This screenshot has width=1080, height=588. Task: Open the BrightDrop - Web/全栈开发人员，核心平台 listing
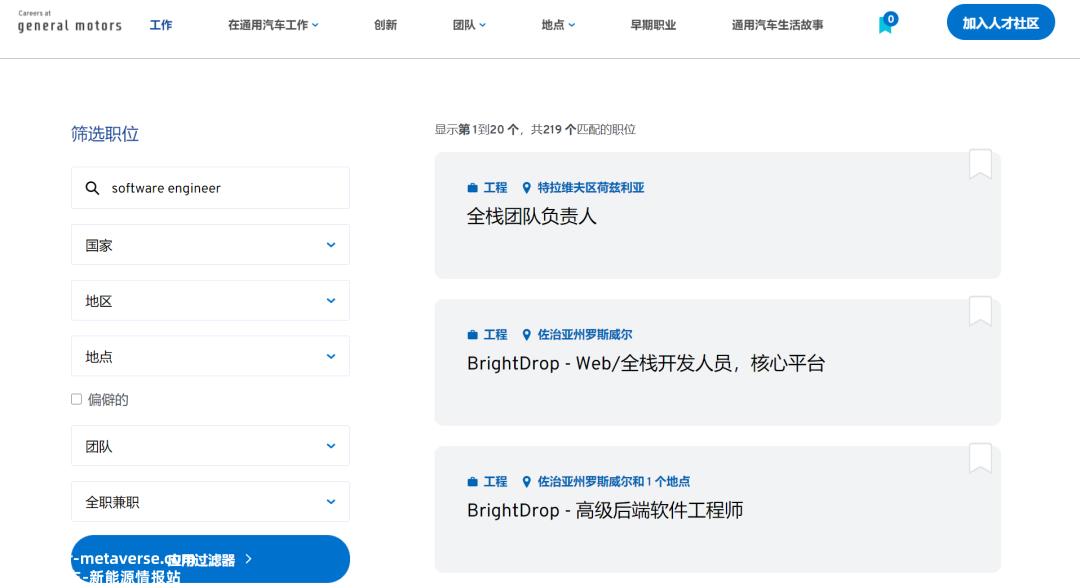click(646, 364)
